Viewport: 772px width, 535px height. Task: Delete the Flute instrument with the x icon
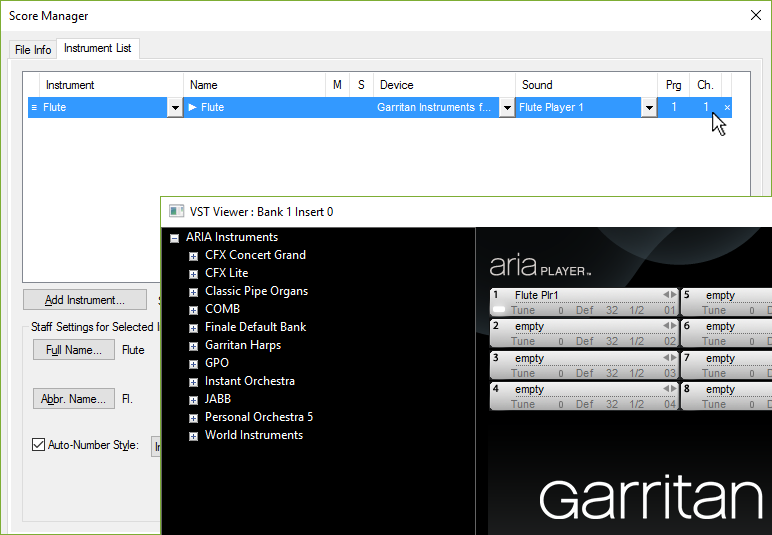727,107
